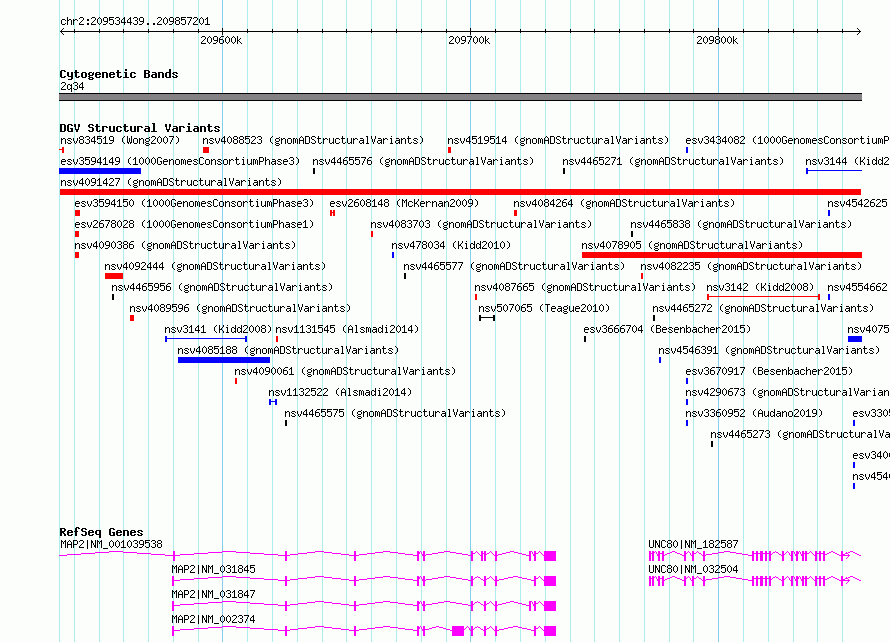Select the blue nsv1132522 variant glyph
The height and width of the screenshot is (642, 890).
pyautogui.click(x=273, y=402)
